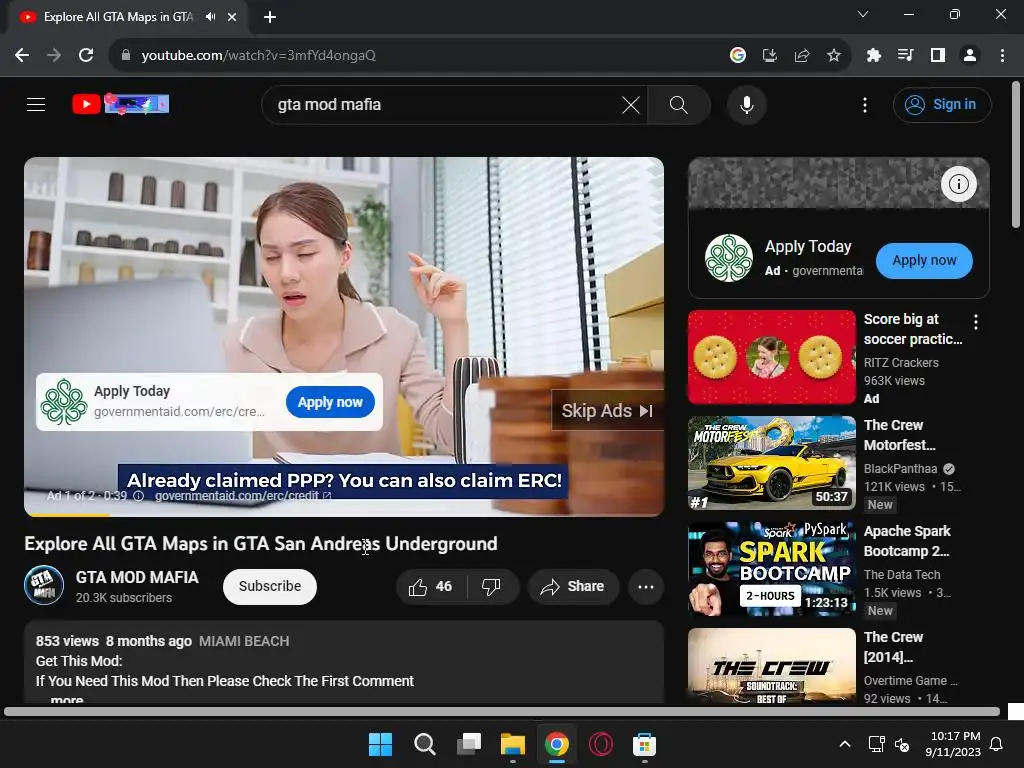Open tab search chevron

coord(863,14)
